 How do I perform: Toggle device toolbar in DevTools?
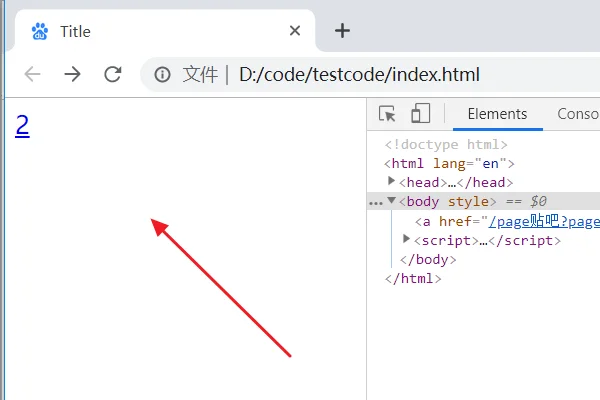[x=420, y=113]
